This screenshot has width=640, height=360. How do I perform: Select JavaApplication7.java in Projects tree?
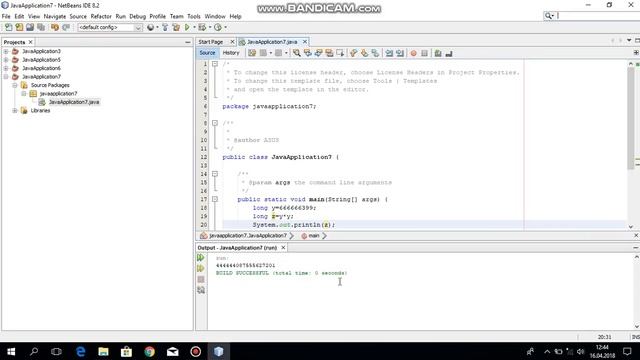point(74,102)
